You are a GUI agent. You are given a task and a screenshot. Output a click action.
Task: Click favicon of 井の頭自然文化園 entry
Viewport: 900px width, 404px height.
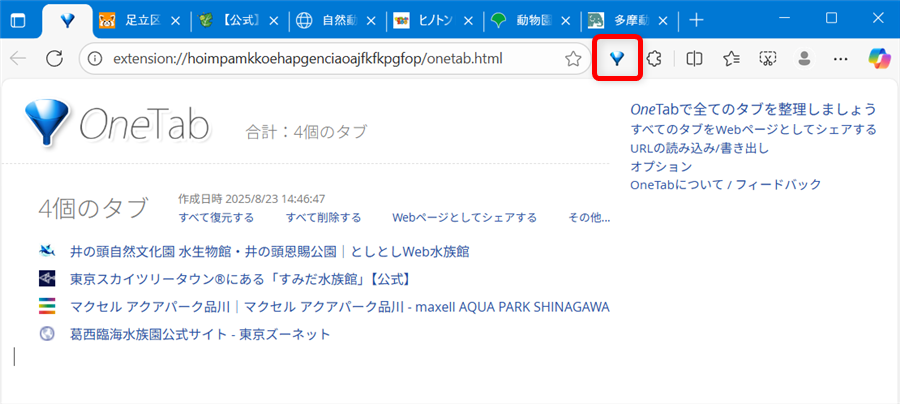(47, 250)
